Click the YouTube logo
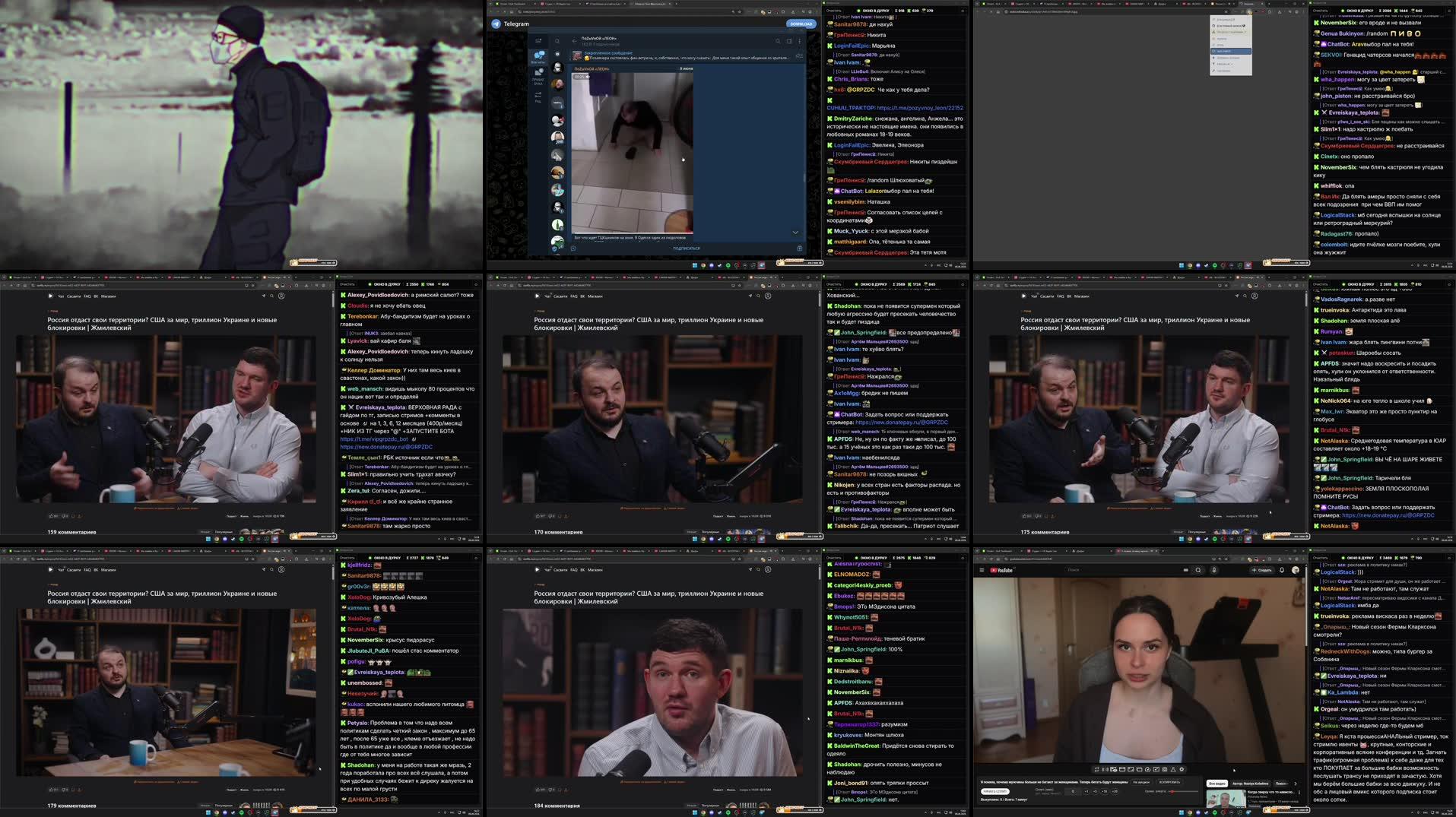Viewport: 1456px width, 817px height. click(1001, 570)
